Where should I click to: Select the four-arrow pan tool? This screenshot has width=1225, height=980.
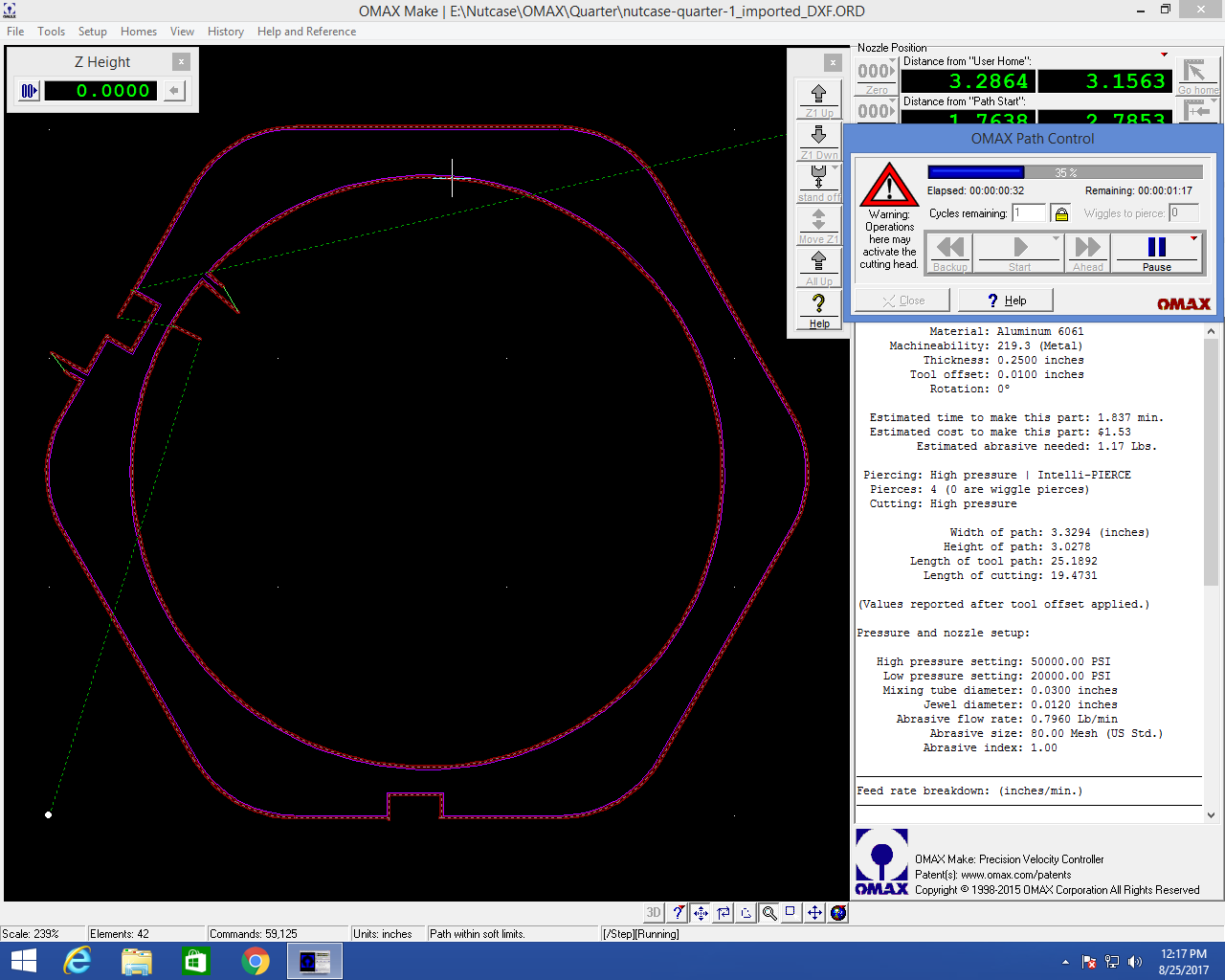click(x=814, y=913)
